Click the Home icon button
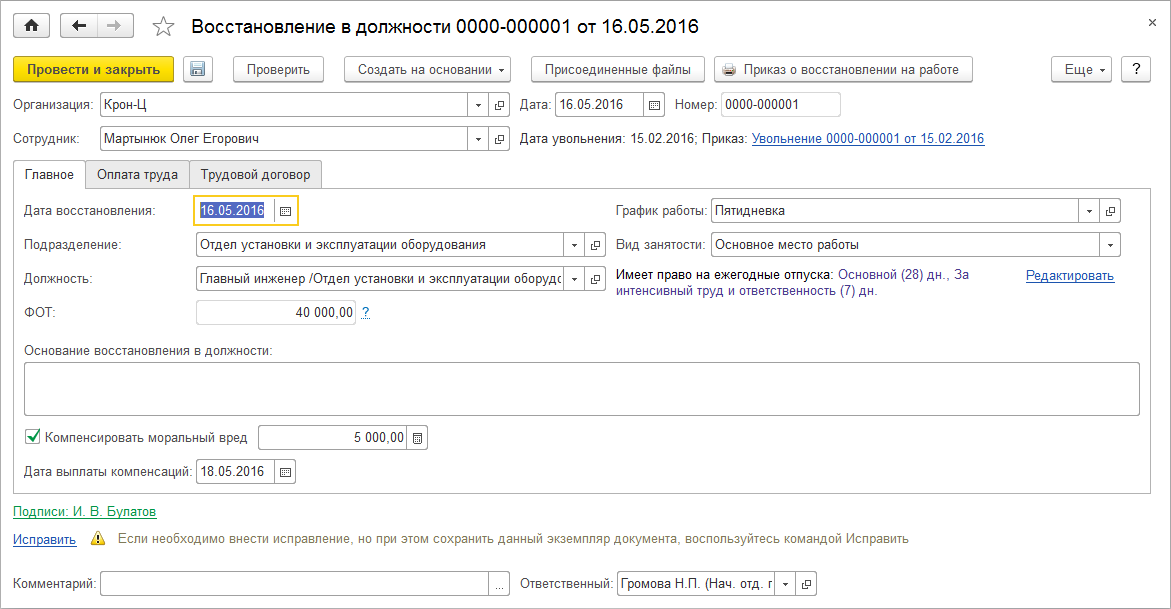 tap(31, 26)
